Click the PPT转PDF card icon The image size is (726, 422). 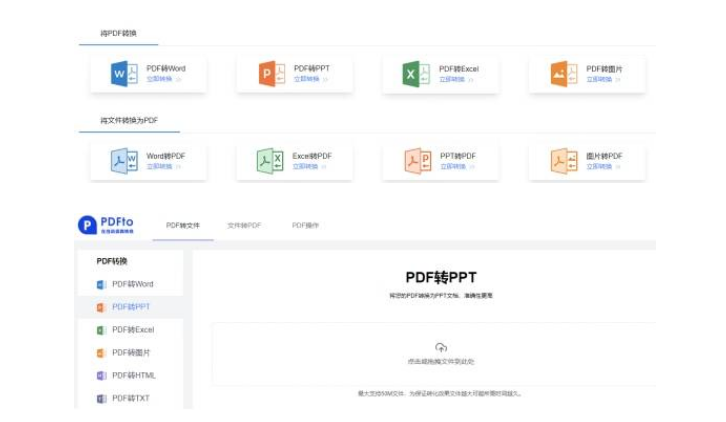(418, 161)
